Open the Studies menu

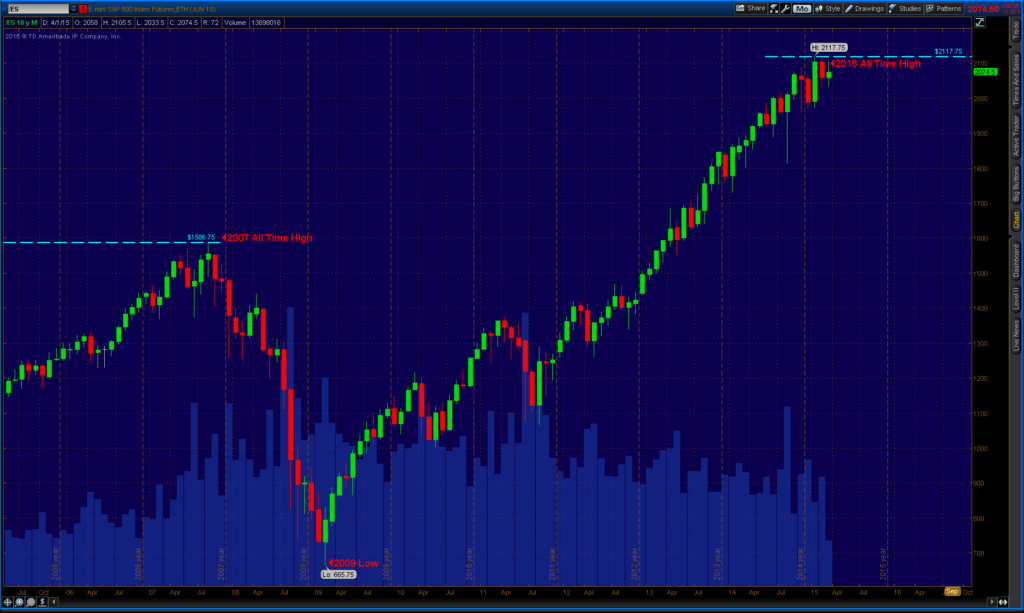(x=904, y=8)
